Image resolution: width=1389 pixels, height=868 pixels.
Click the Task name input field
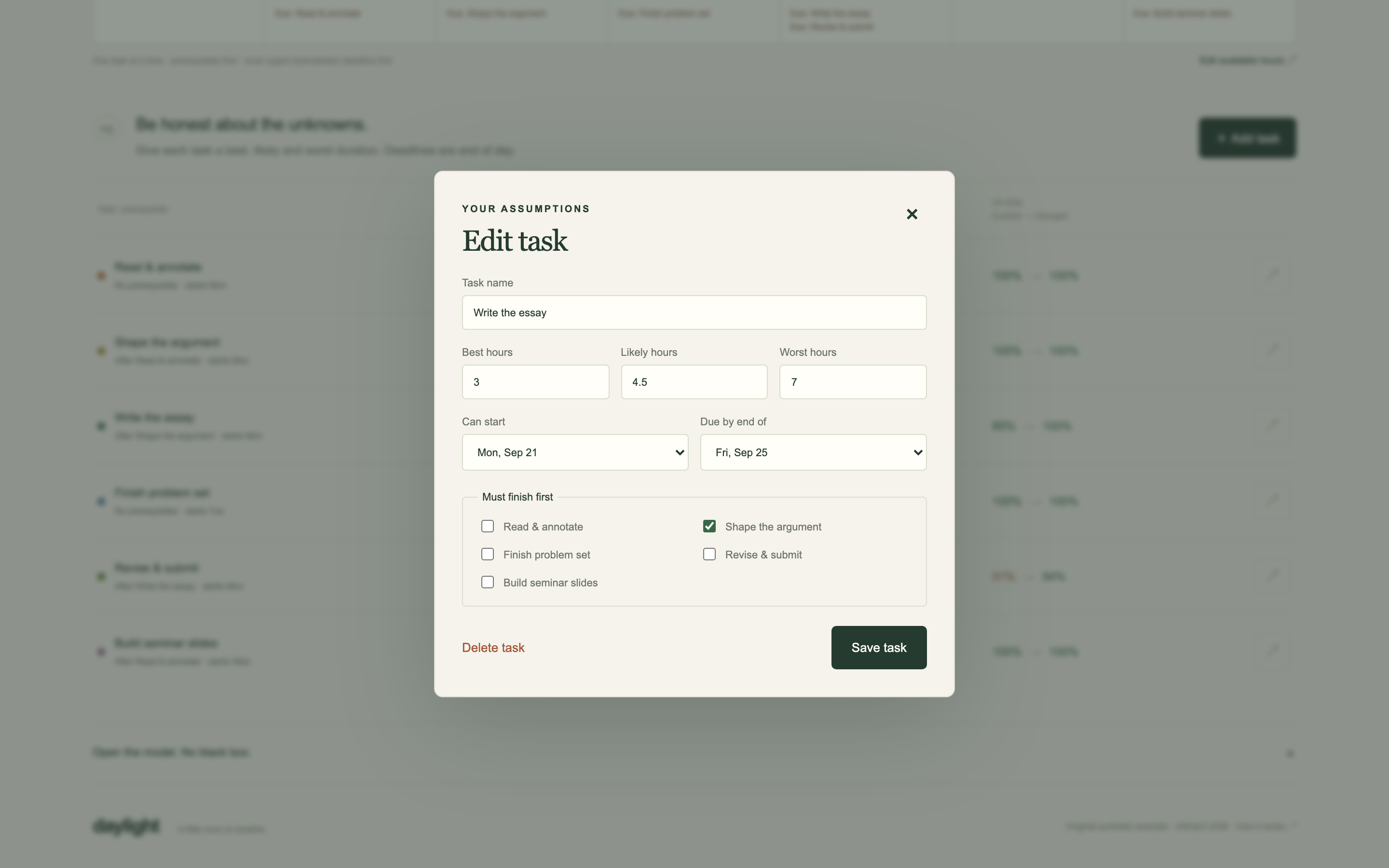[694, 312]
